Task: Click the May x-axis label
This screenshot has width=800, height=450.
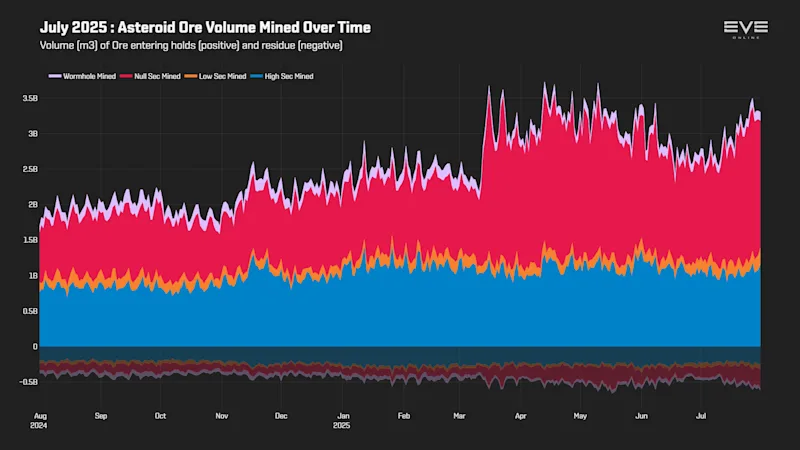Action: 580,416
